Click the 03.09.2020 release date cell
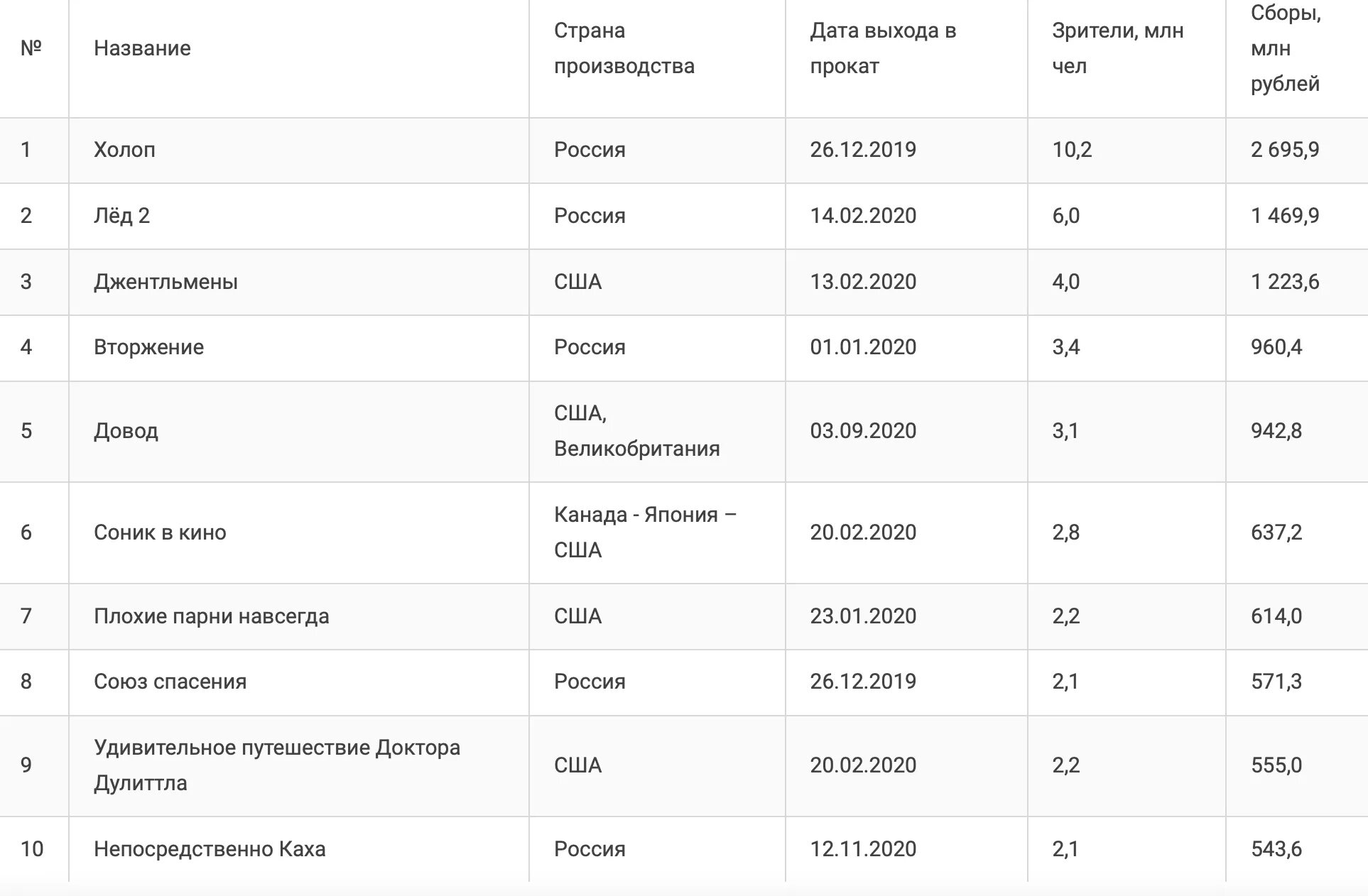The image size is (1368, 896). (x=863, y=431)
